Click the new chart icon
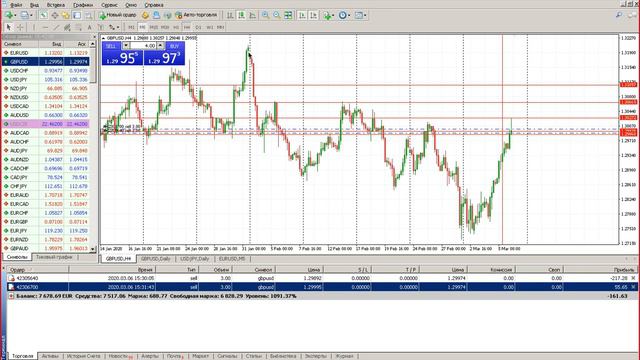Image resolution: width=640 pixels, height=360 pixels. point(10,16)
